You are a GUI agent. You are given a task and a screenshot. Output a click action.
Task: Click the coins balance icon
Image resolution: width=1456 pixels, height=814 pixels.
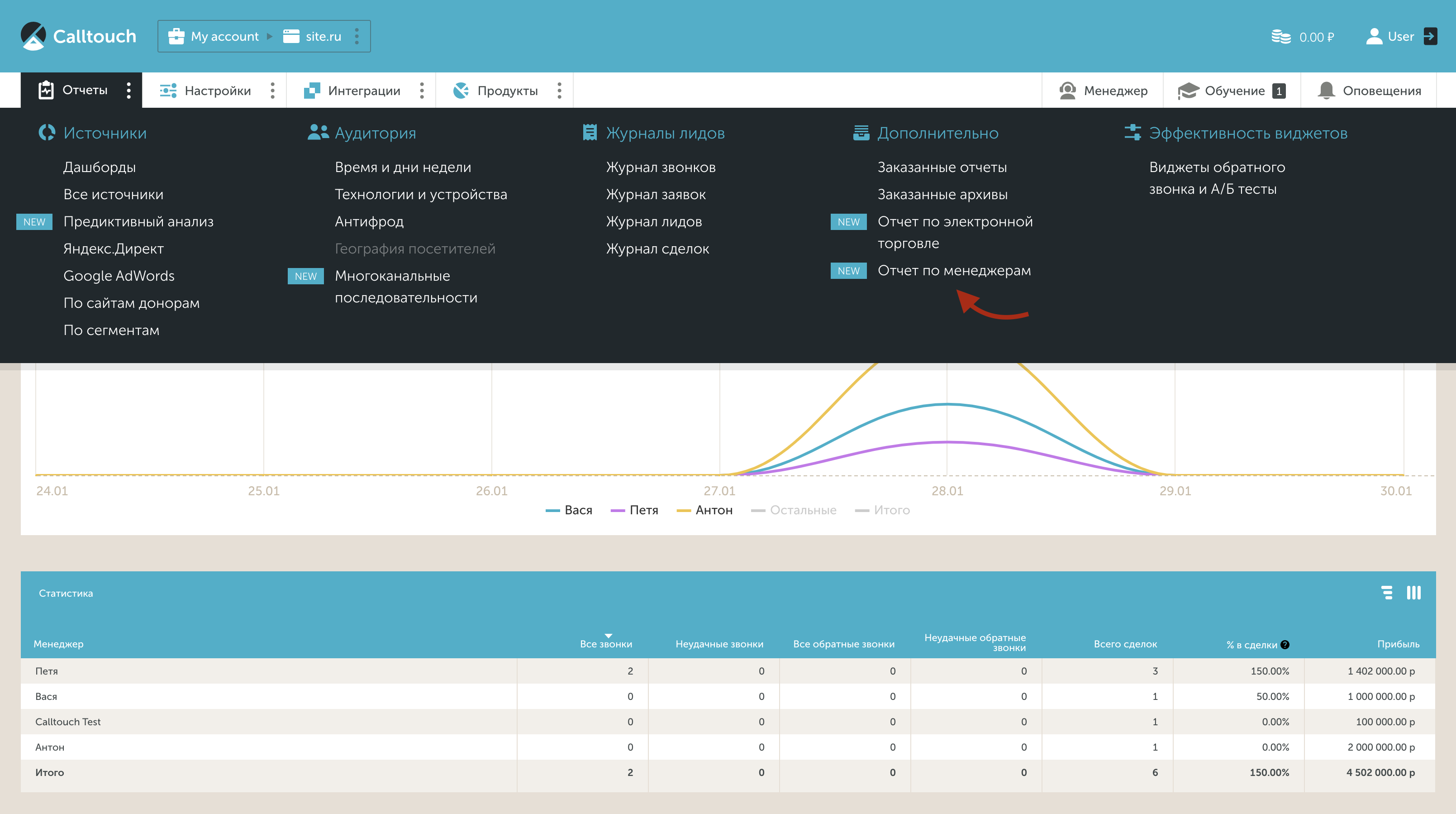1281,37
